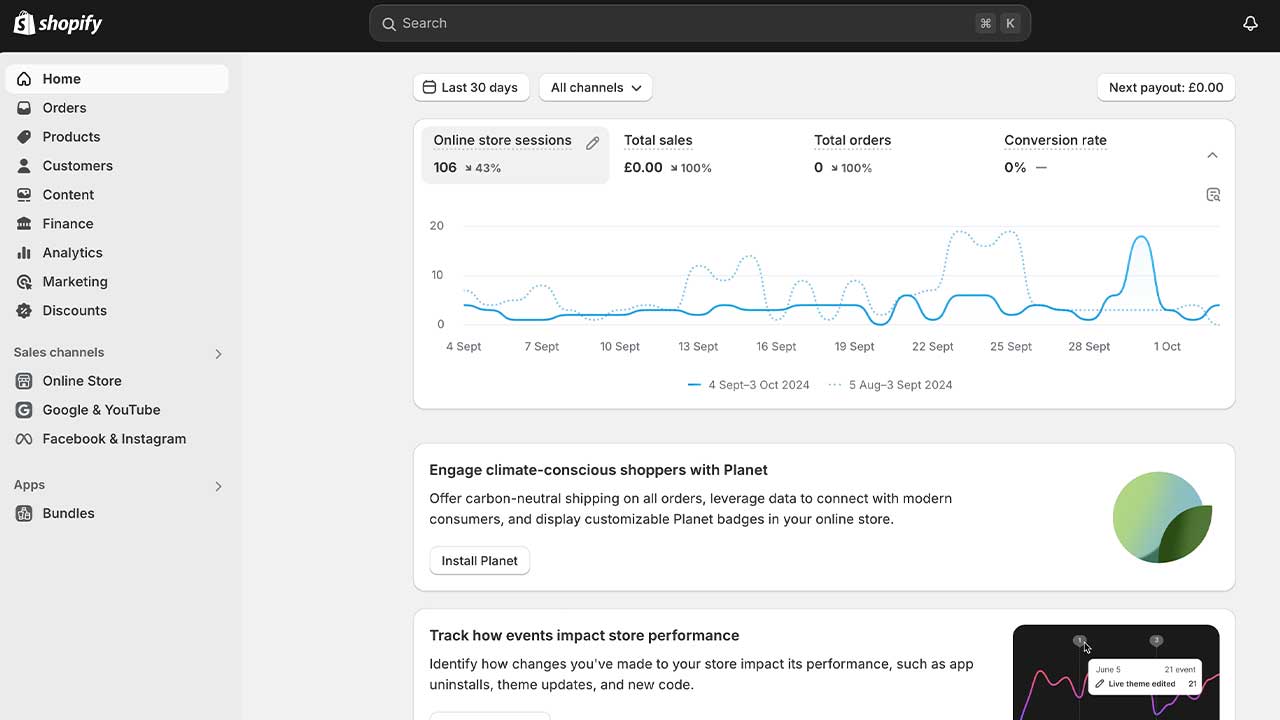Image resolution: width=1280 pixels, height=720 pixels.
Task: Open the Analytics section
Action: 70,252
